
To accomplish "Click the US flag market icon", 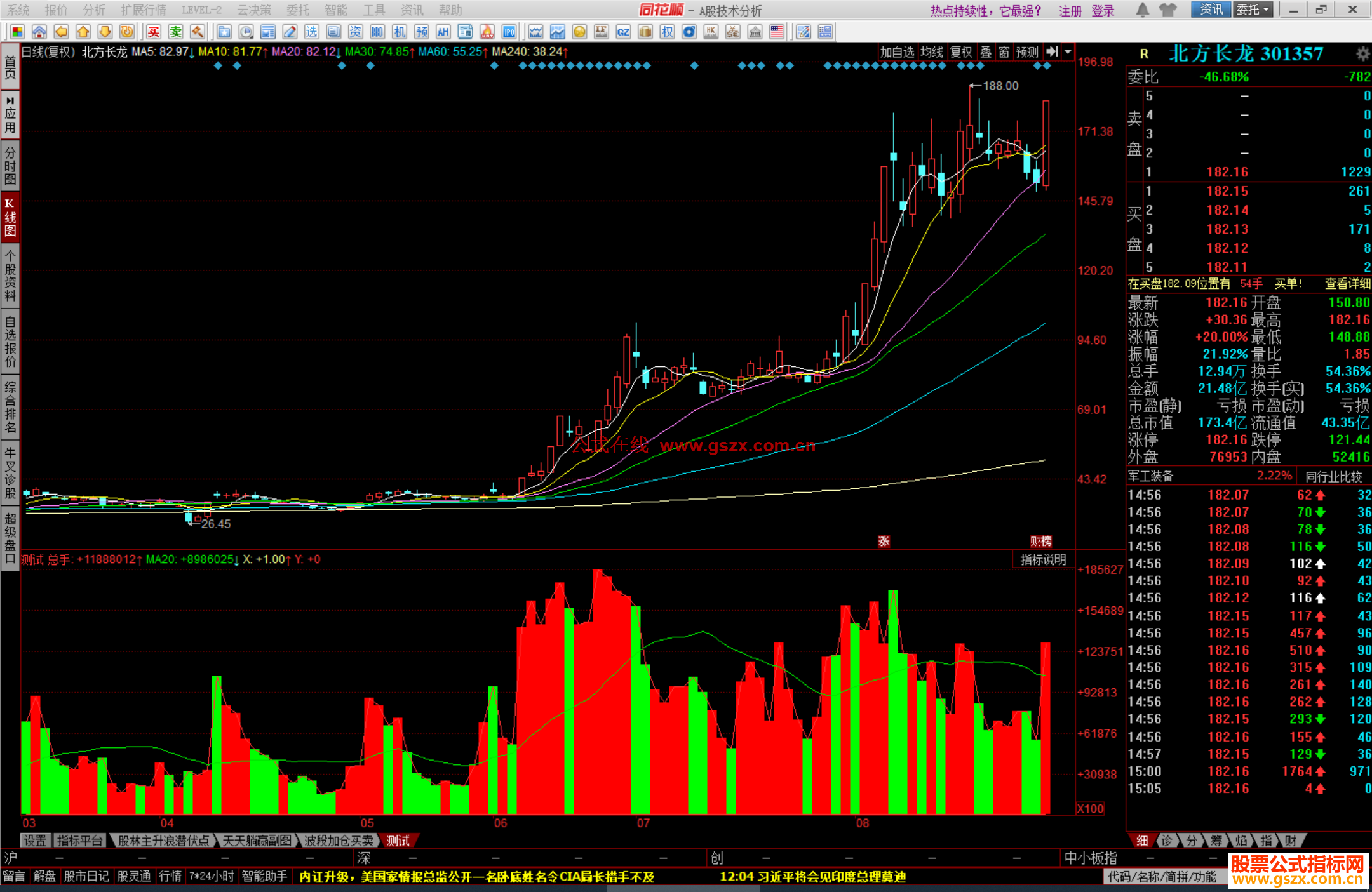I will pos(776,32).
